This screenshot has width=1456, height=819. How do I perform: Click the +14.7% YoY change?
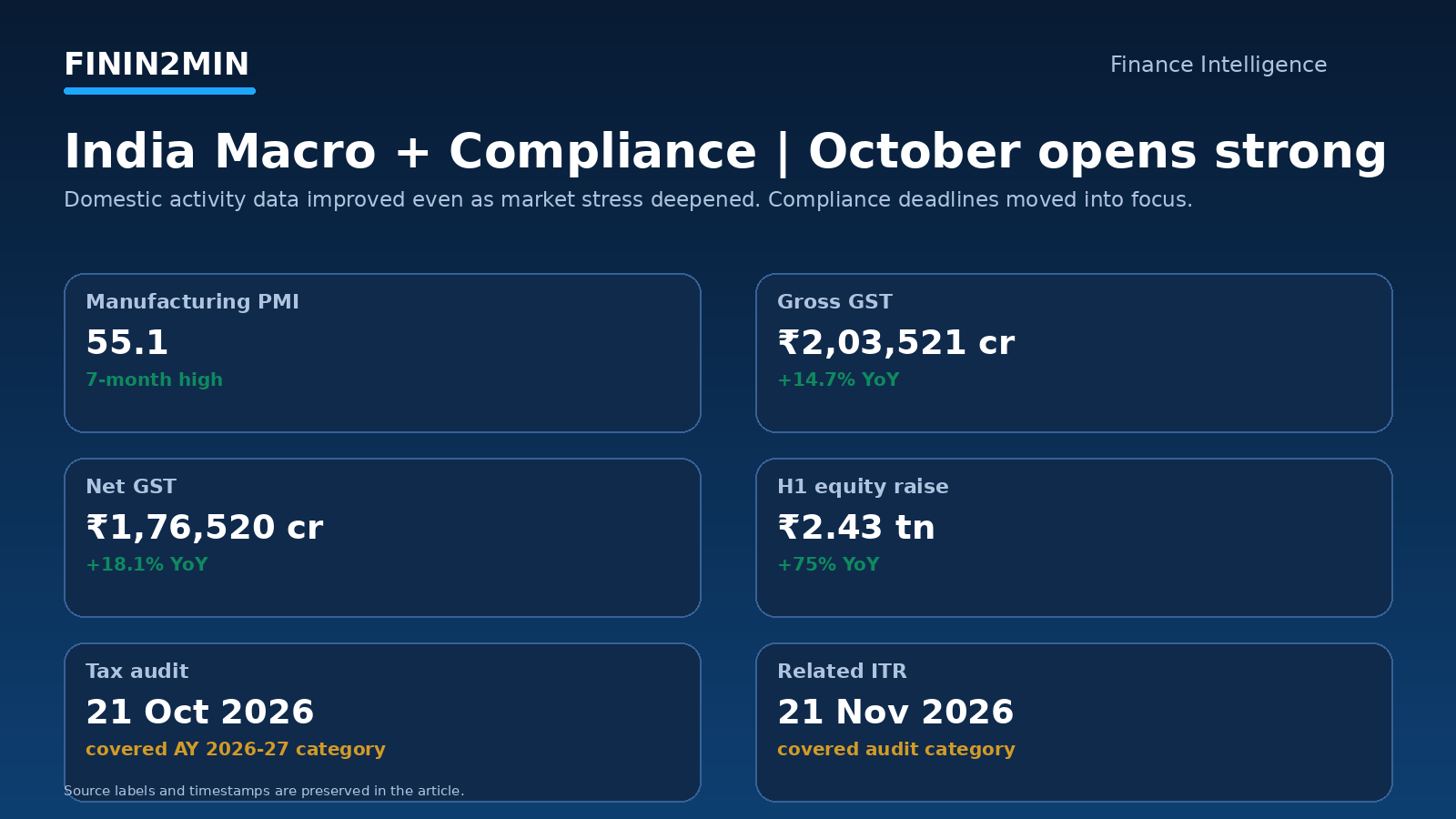(x=838, y=379)
